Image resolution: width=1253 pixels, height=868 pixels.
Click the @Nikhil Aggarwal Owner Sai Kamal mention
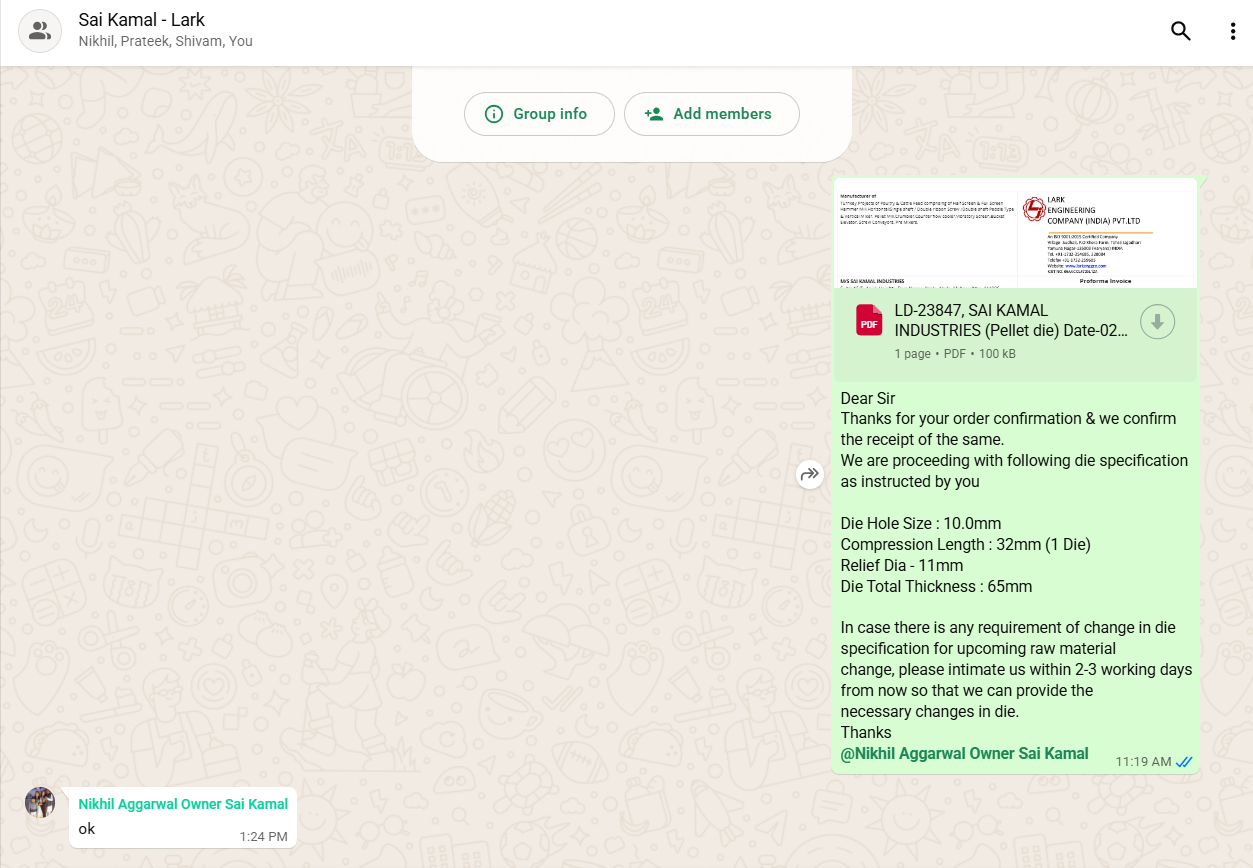[964, 754]
